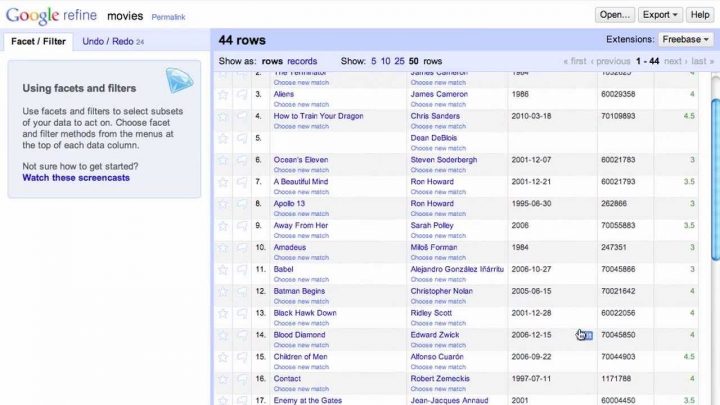Show data as records
Image resolution: width=720 pixels, height=405 pixels.
[302, 61]
